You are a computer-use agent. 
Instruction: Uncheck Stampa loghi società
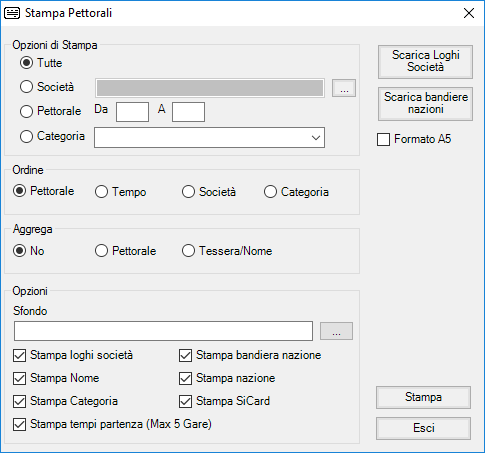point(19,355)
